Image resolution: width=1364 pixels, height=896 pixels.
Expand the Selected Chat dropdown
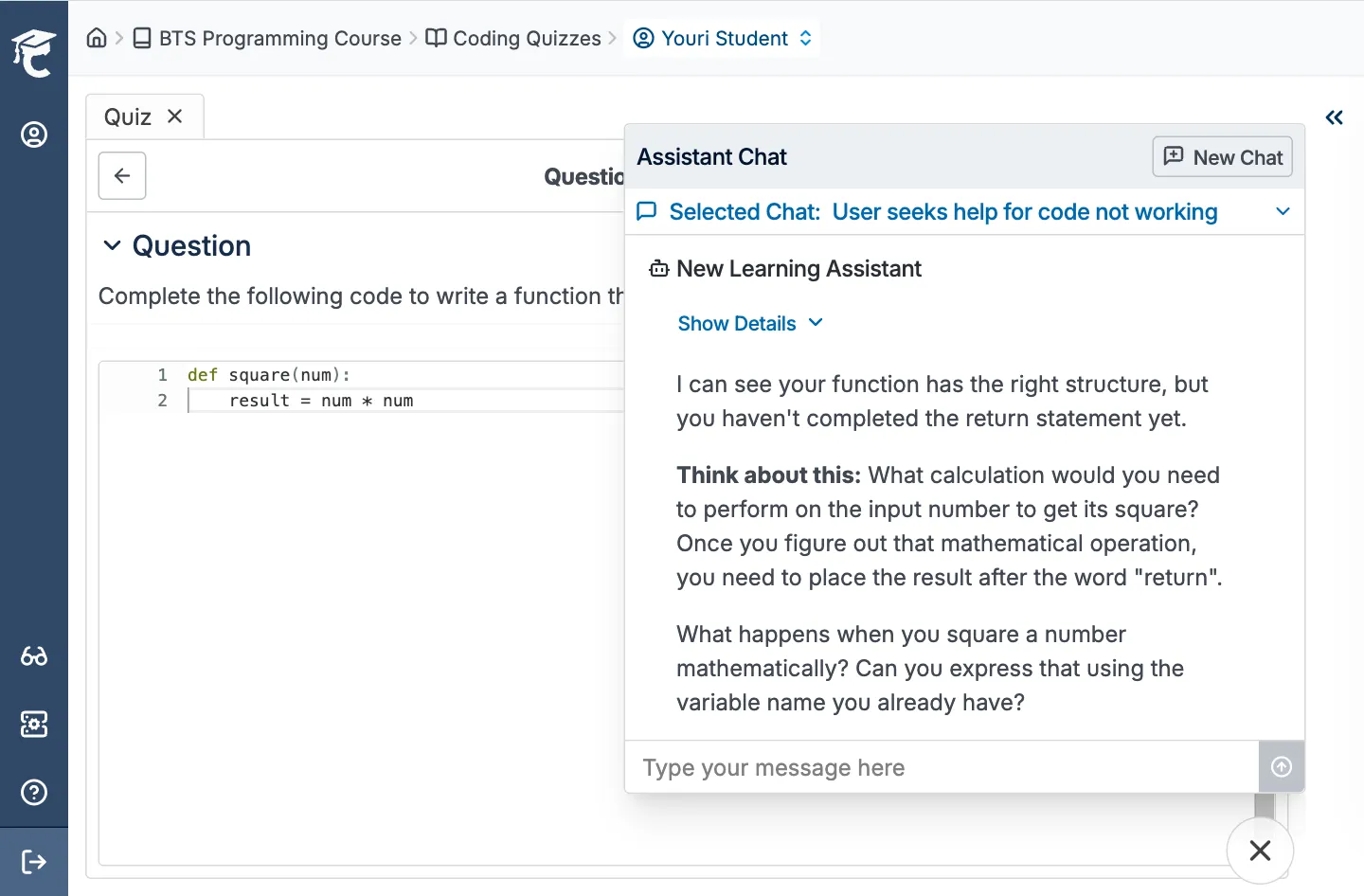coord(1283,211)
